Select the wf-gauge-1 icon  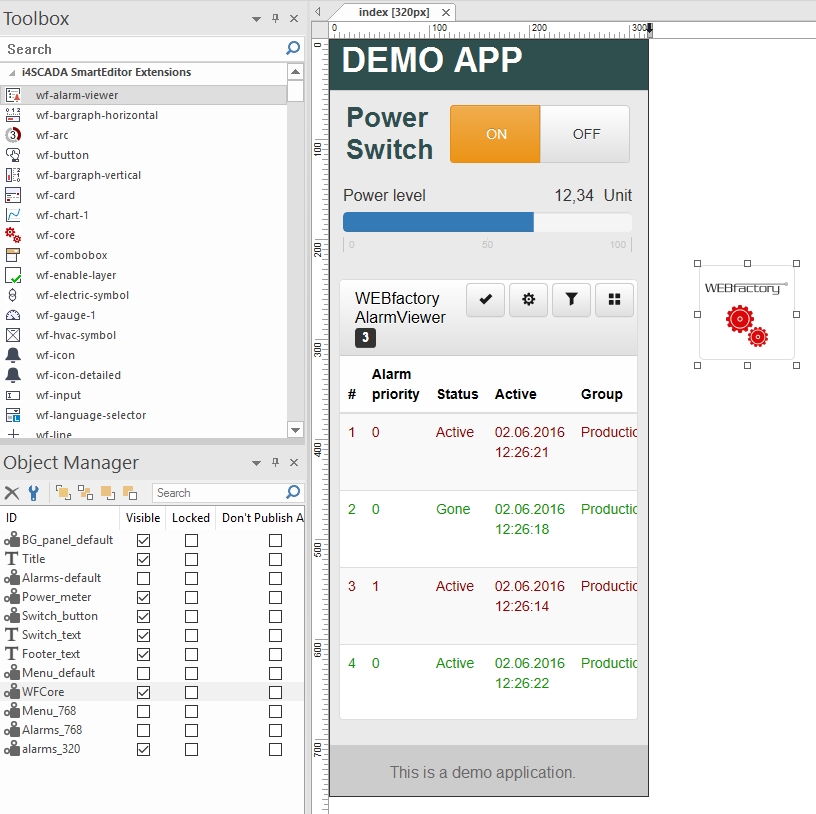pyautogui.click(x=13, y=315)
